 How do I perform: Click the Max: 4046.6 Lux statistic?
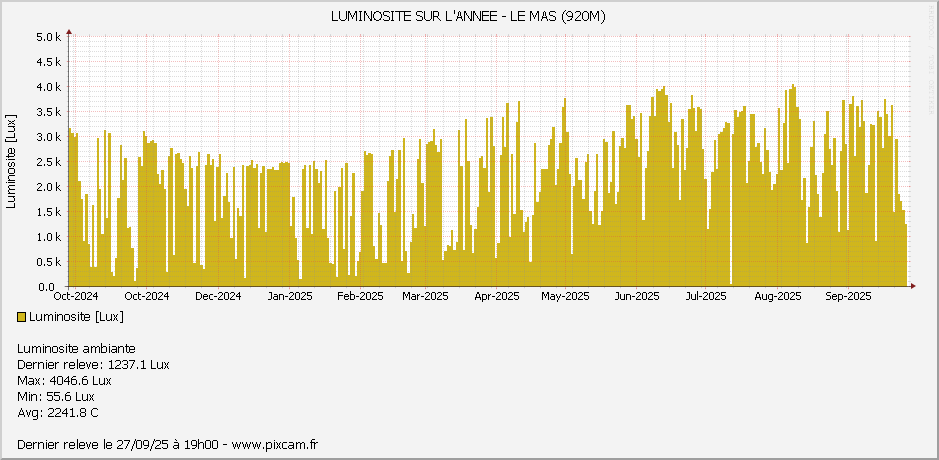64,380
